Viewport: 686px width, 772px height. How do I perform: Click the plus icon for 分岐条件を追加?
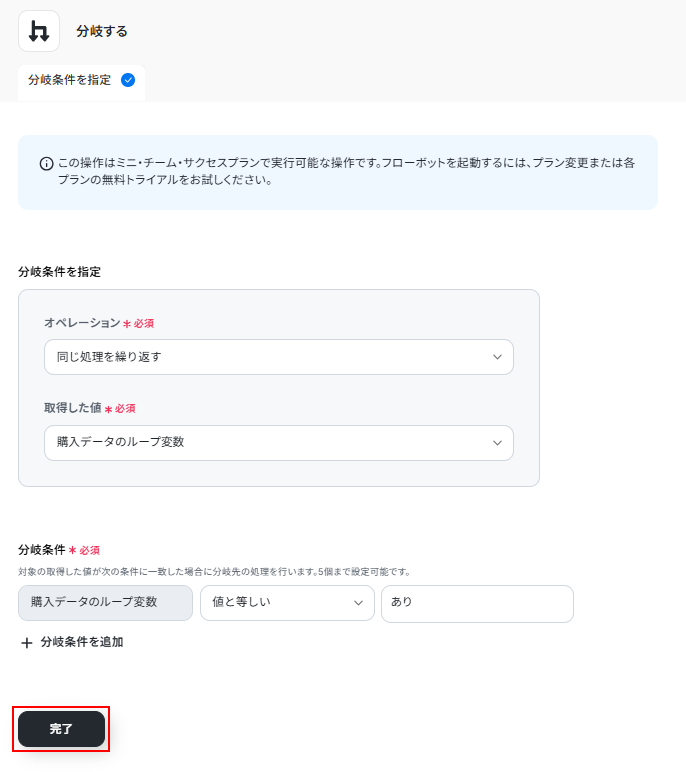[x=27, y=643]
